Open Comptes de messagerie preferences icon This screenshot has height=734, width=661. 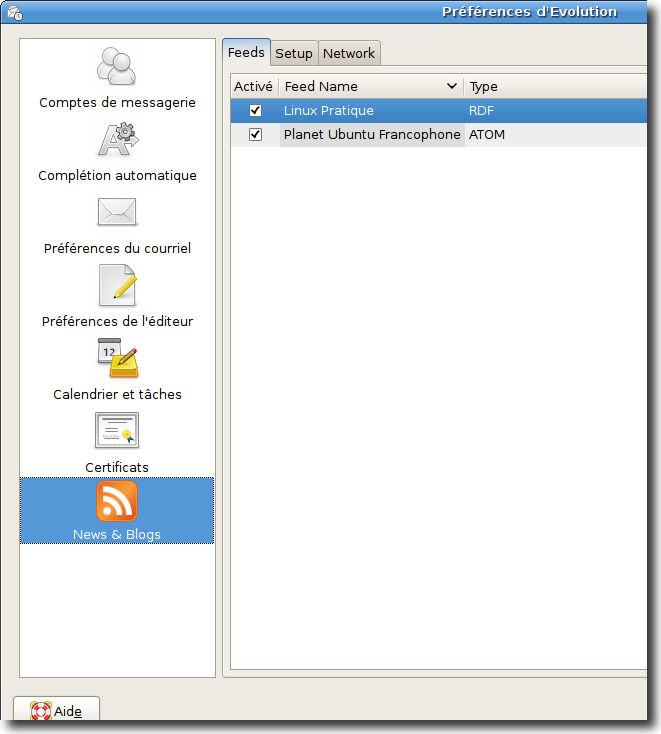pyautogui.click(x=117, y=67)
